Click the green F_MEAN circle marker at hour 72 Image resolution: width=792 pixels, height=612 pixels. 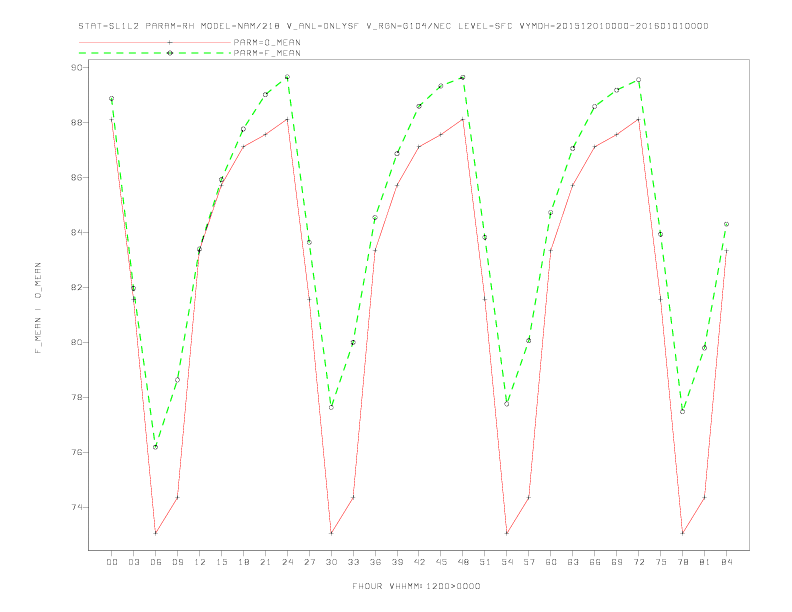[x=638, y=80]
